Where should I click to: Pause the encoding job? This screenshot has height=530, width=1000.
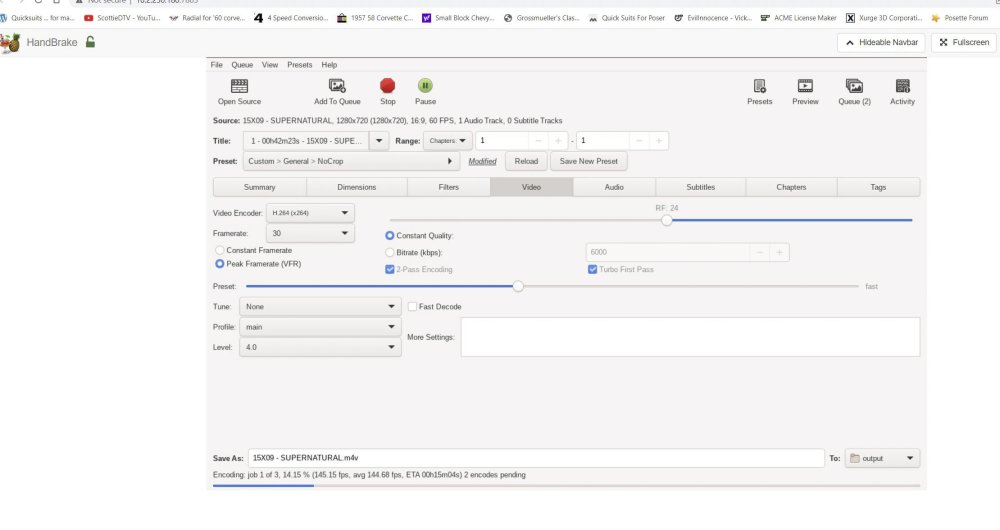tap(425, 85)
